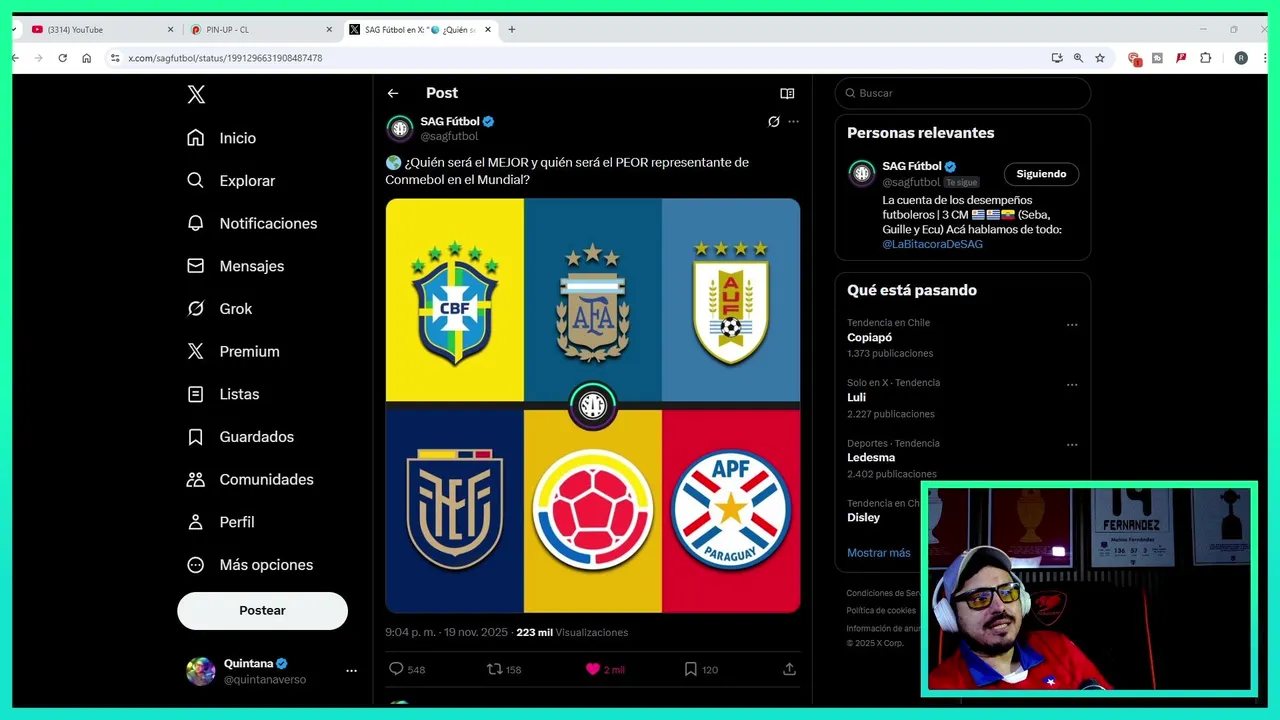Viewport: 1280px width, 720px height.
Task: Click the address bar URL
Action: tap(225, 58)
